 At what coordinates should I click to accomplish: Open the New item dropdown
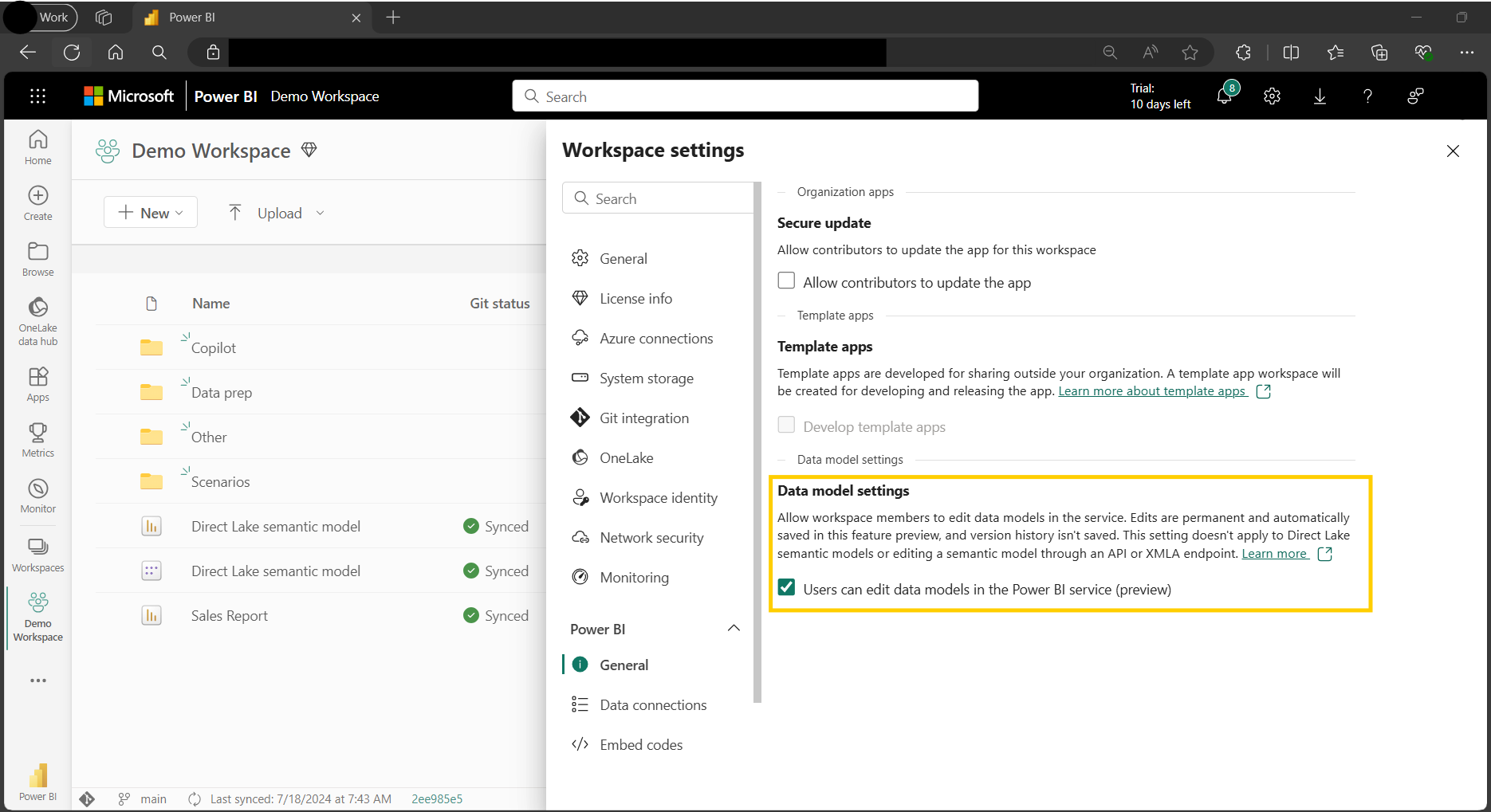tap(151, 213)
